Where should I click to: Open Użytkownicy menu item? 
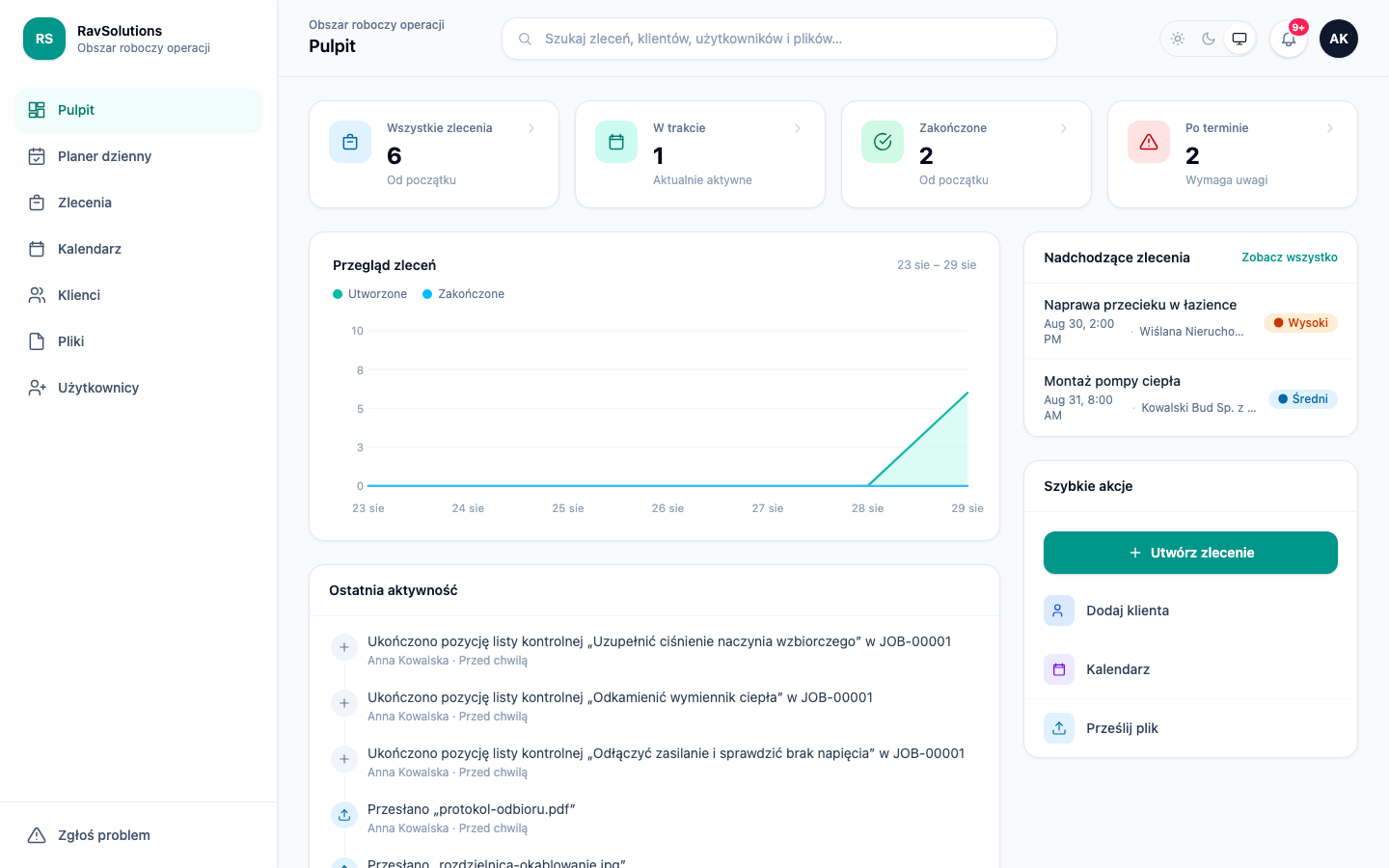(x=139, y=388)
